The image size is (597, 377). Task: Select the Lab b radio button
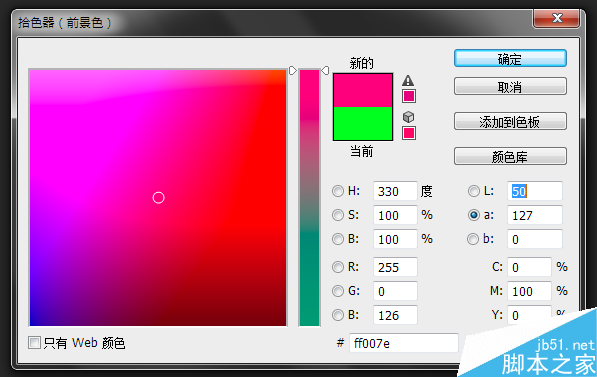(473, 239)
